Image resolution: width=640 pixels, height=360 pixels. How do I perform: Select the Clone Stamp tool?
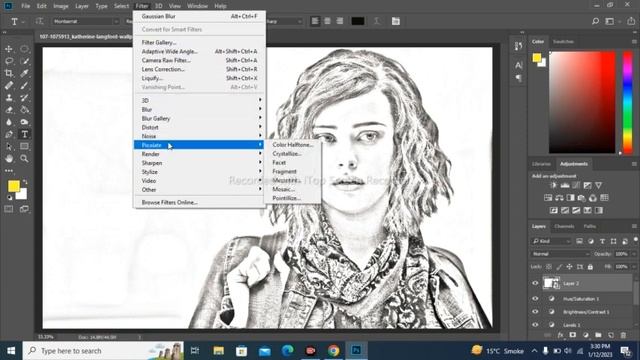click(x=9, y=98)
